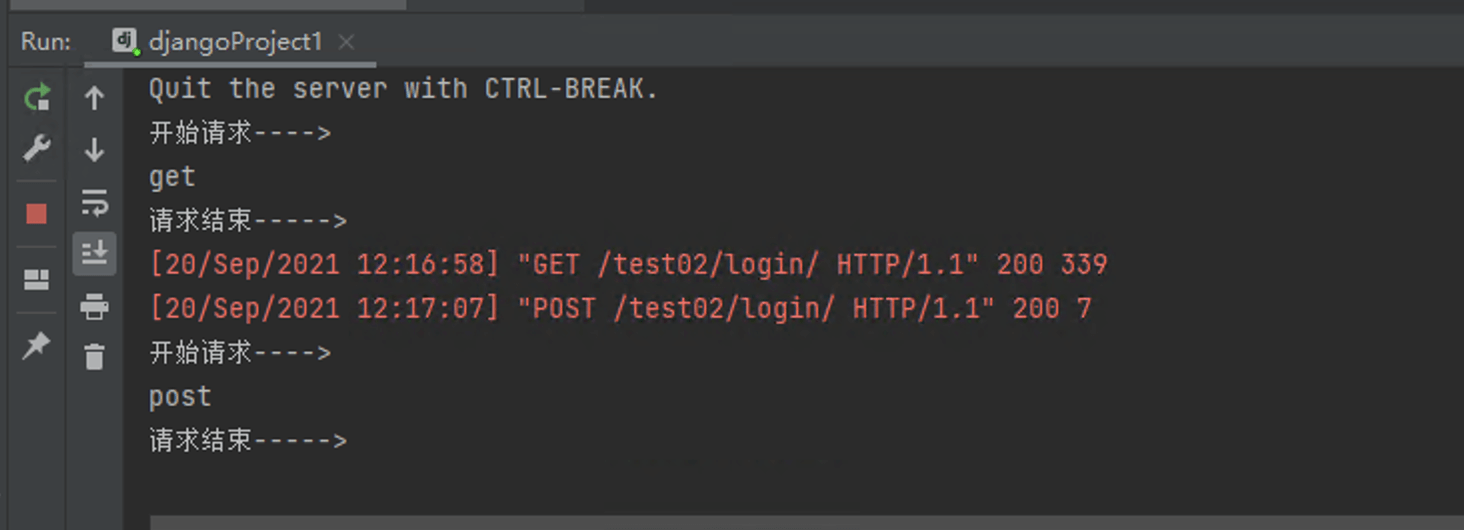The height and width of the screenshot is (530, 1464).
Task: Toggle soft-wrap for console output
Action: (94, 202)
